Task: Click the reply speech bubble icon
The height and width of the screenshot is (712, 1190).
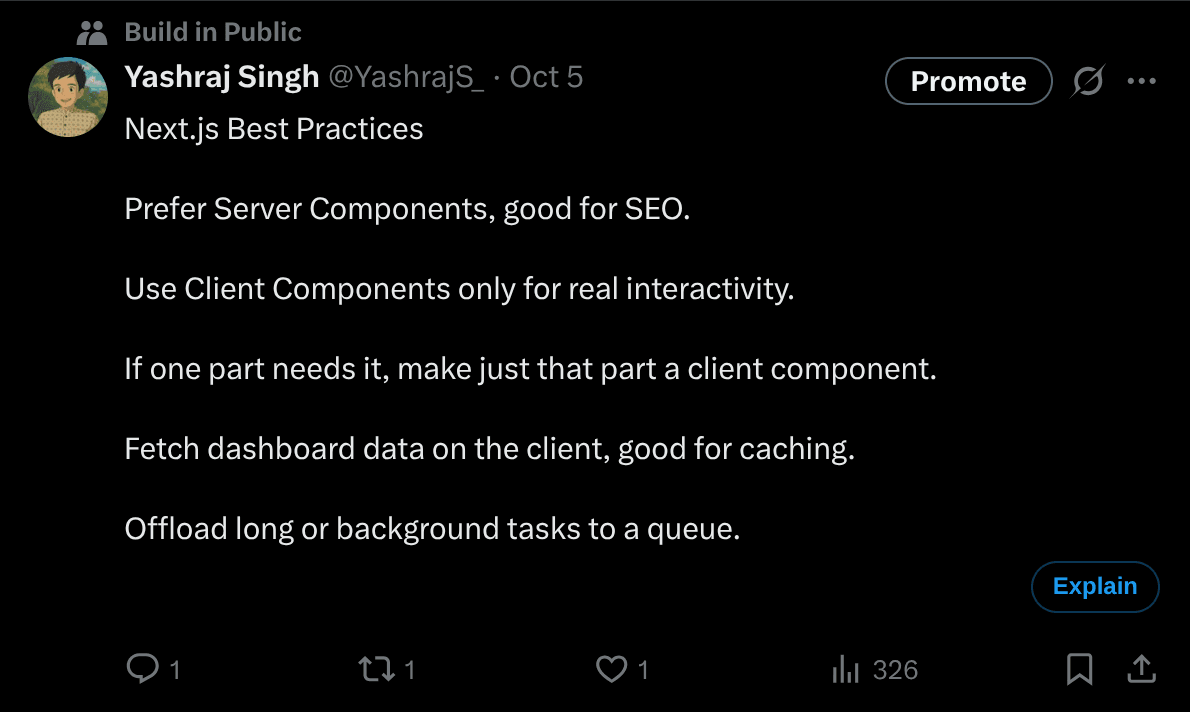Action: (143, 669)
